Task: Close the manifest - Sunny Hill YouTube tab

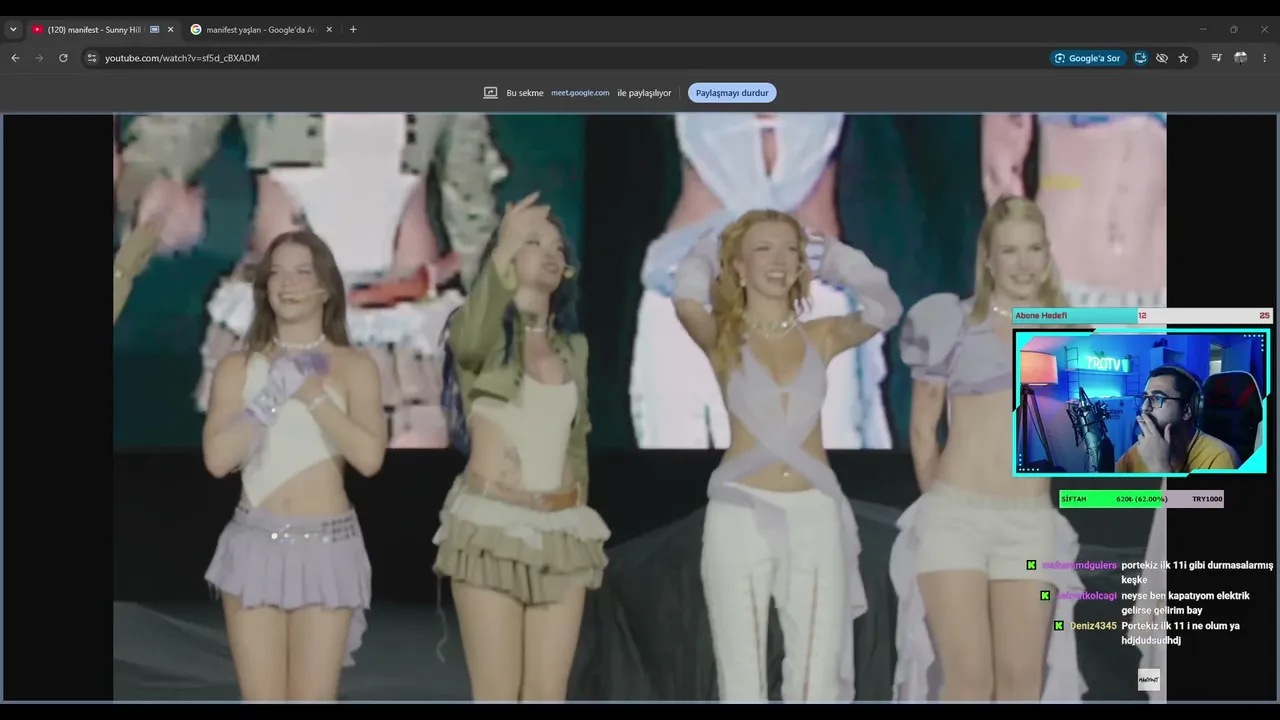Action: 170,30
